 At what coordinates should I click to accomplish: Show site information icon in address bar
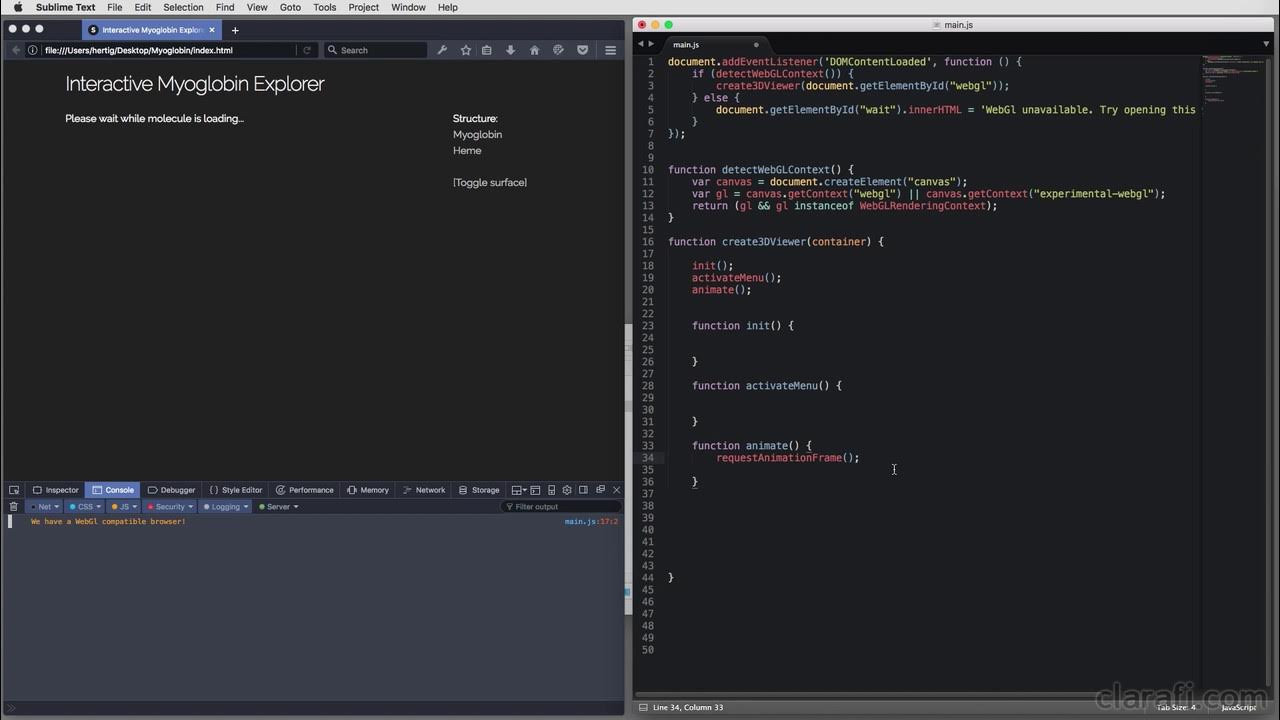pos(32,50)
